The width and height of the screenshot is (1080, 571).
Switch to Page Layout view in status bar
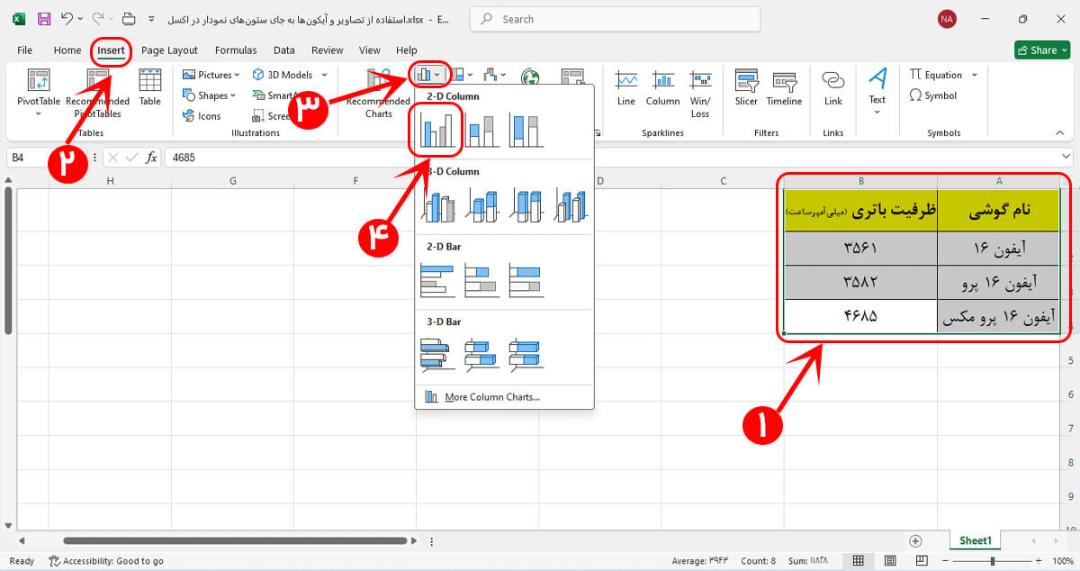coord(890,561)
